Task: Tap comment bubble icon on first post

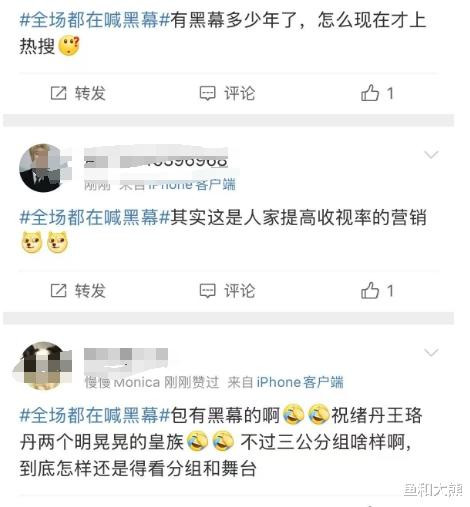Action: [207, 93]
